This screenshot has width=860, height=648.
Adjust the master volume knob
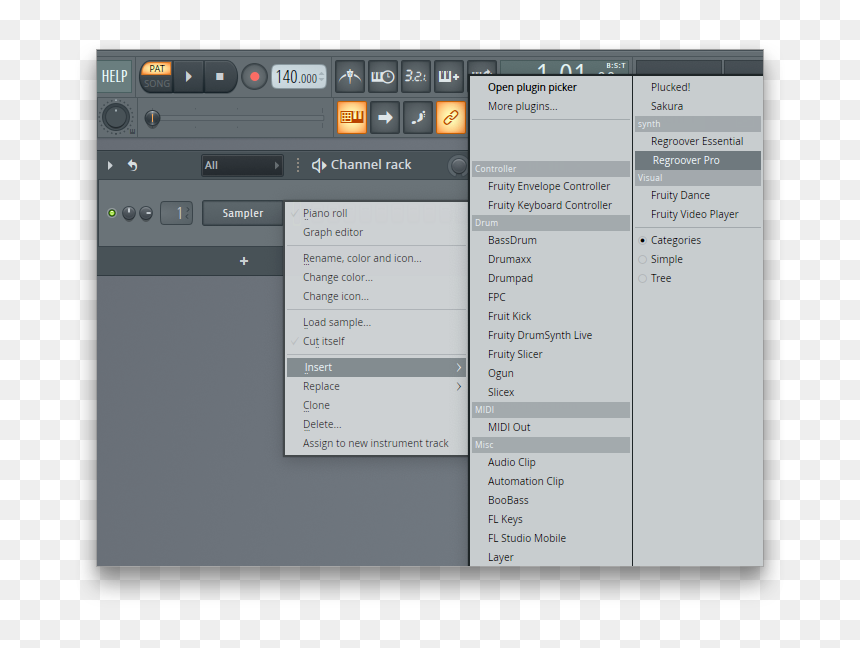(116, 117)
